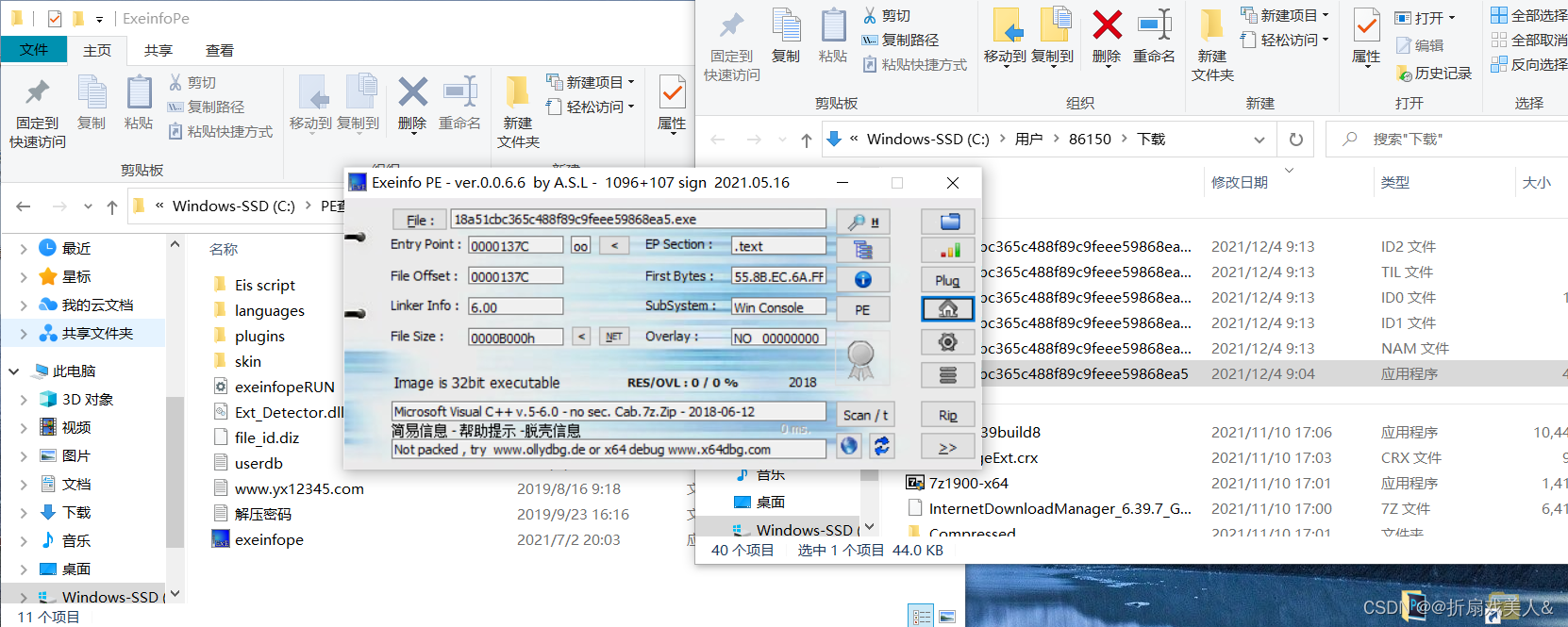Click the NET button beside File Size
Screen dimensions: 1568x627
pyautogui.click(x=614, y=337)
